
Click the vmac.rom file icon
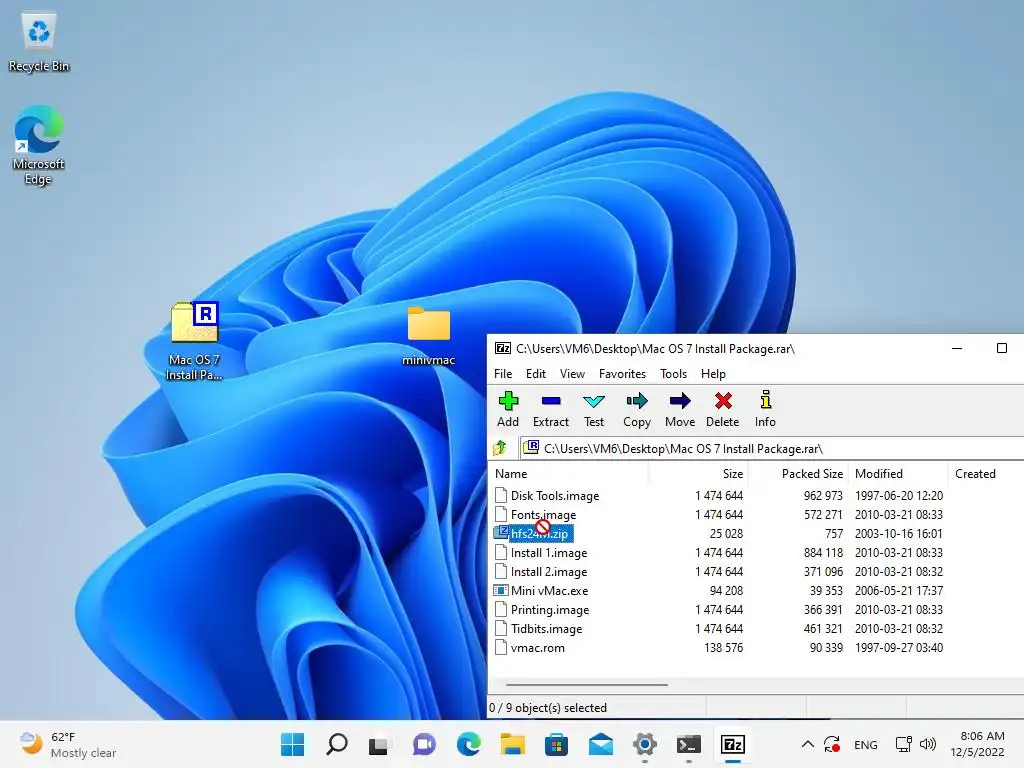point(501,647)
